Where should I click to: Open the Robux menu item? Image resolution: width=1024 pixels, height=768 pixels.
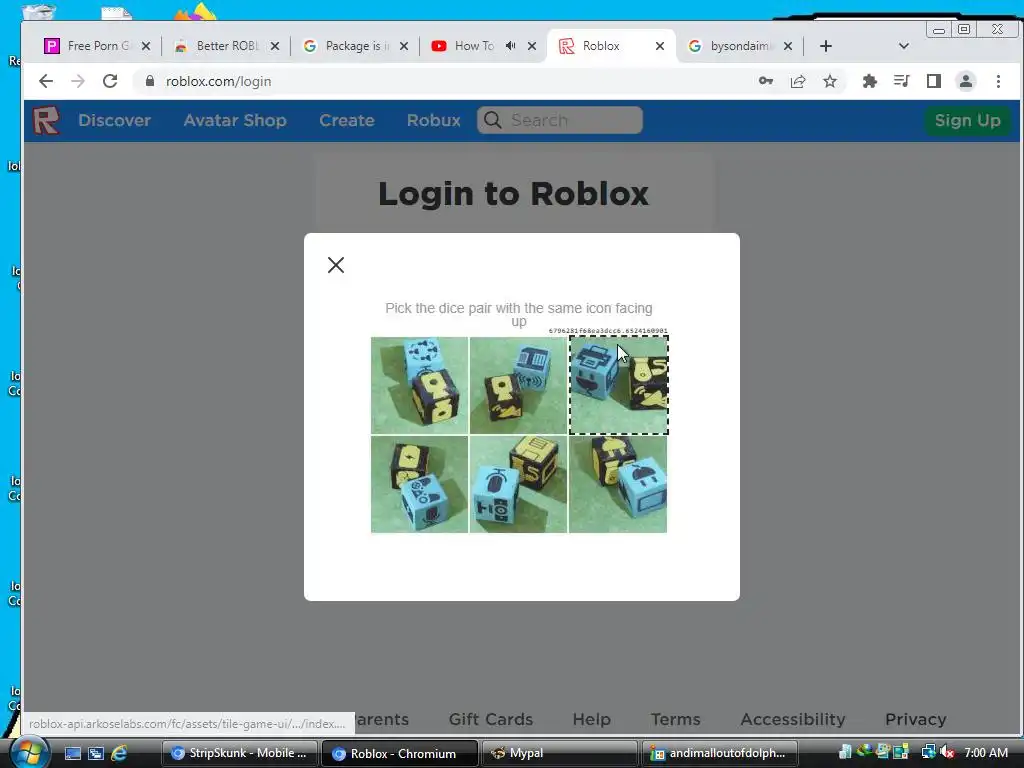click(x=434, y=120)
